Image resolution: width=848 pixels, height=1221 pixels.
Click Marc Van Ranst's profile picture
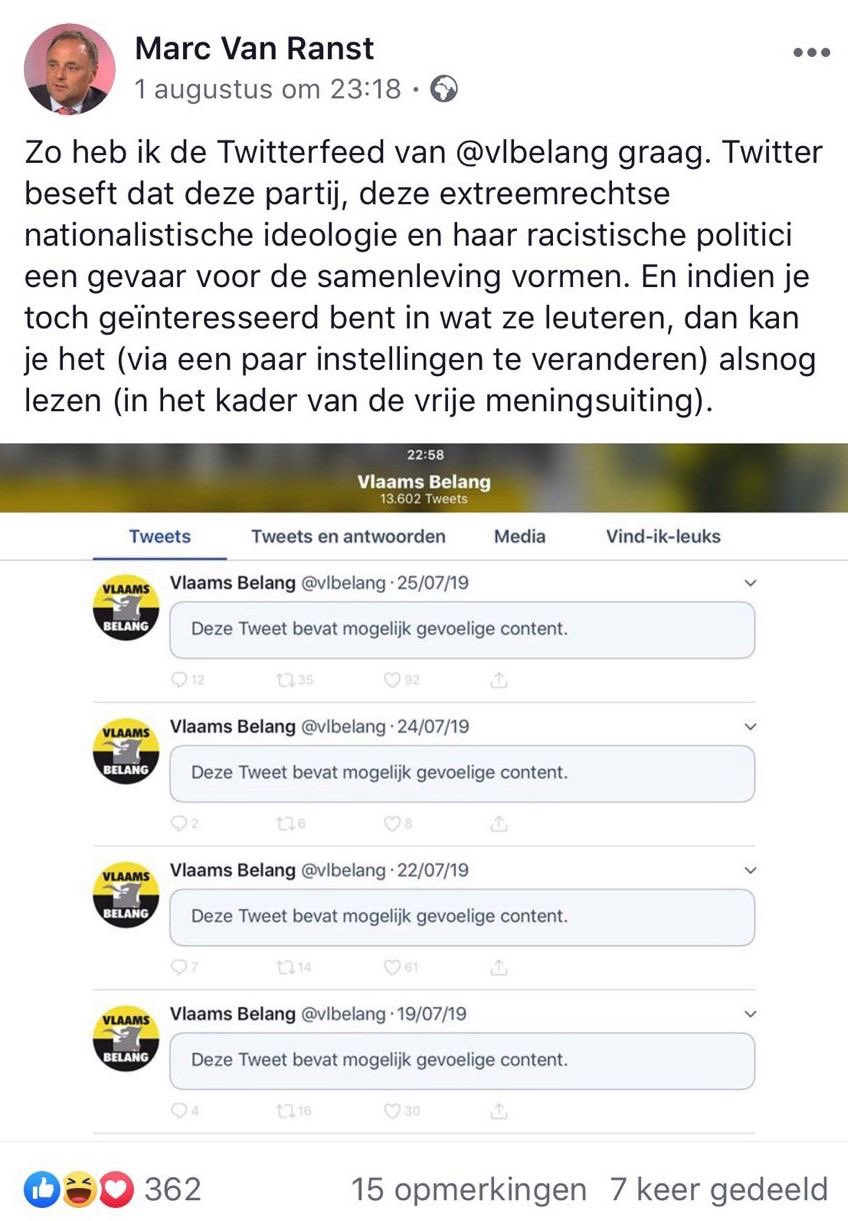[69, 70]
